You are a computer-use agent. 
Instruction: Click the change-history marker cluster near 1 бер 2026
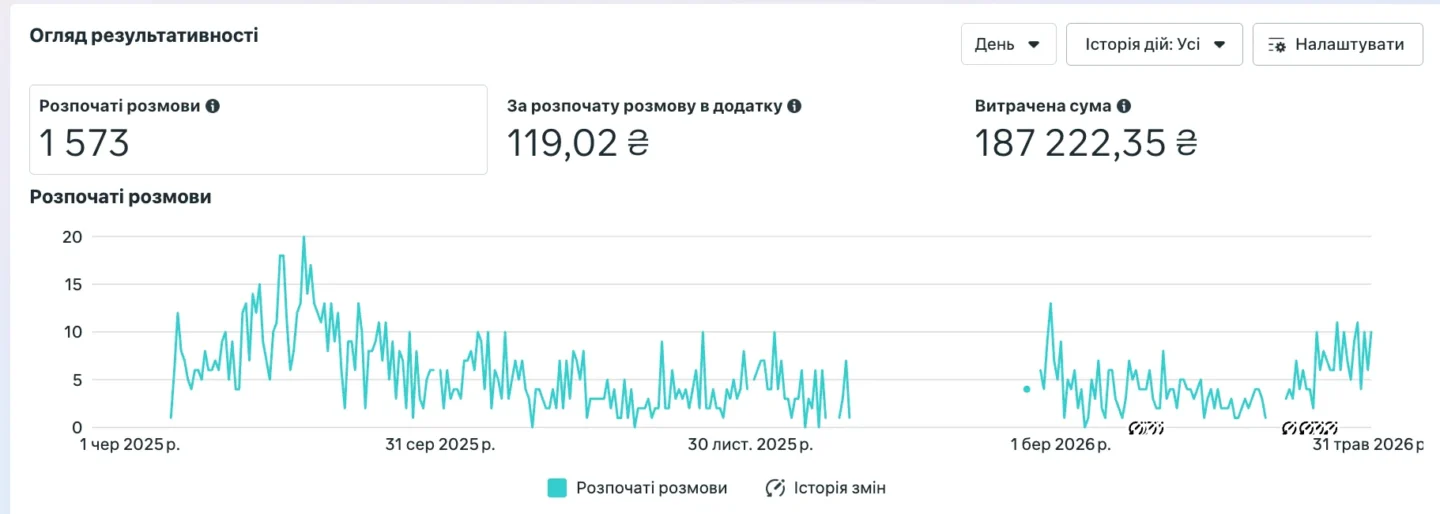[x=1146, y=428]
